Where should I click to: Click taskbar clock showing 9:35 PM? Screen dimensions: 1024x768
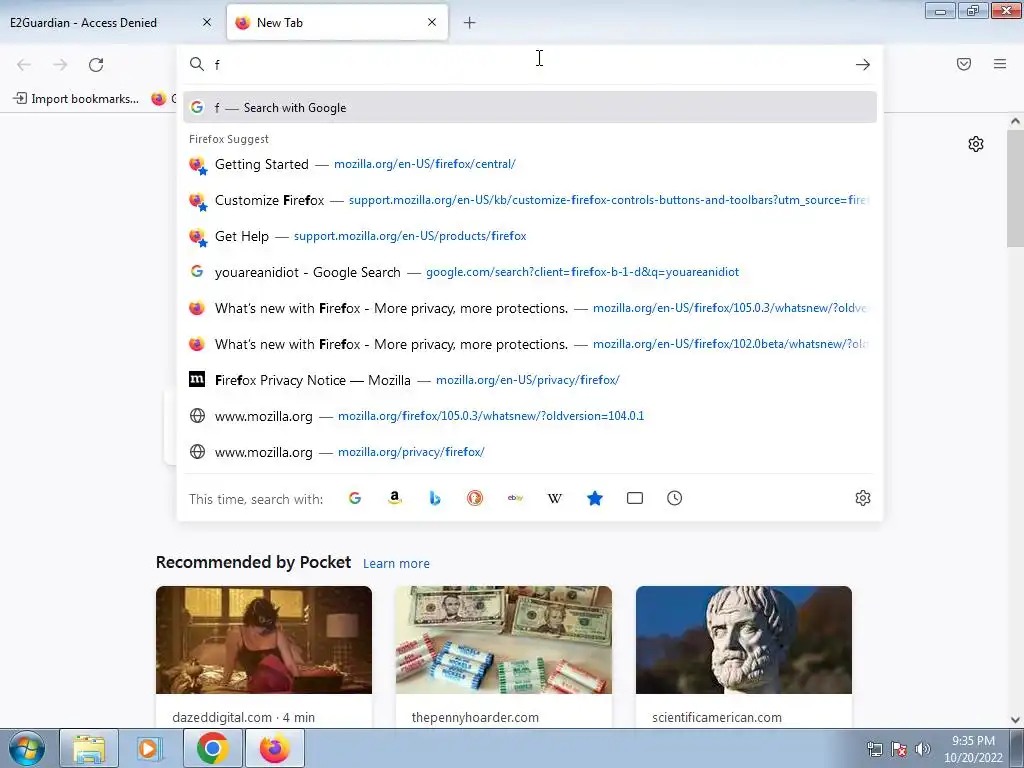pyautogui.click(x=973, y=749)
